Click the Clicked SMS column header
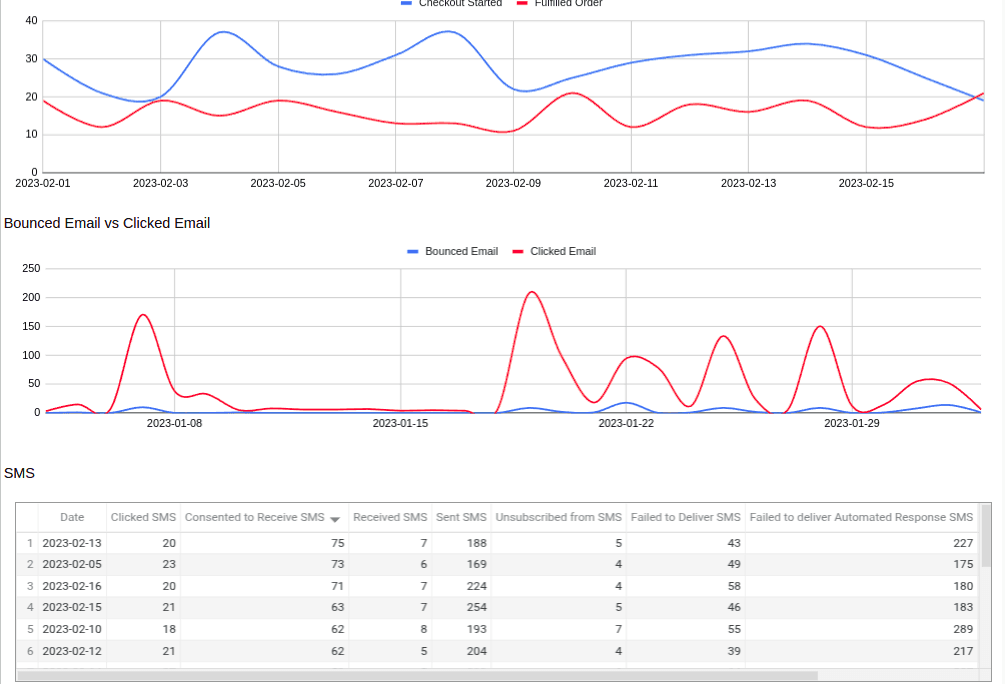Screen dimensions: 1005x684 143,517
